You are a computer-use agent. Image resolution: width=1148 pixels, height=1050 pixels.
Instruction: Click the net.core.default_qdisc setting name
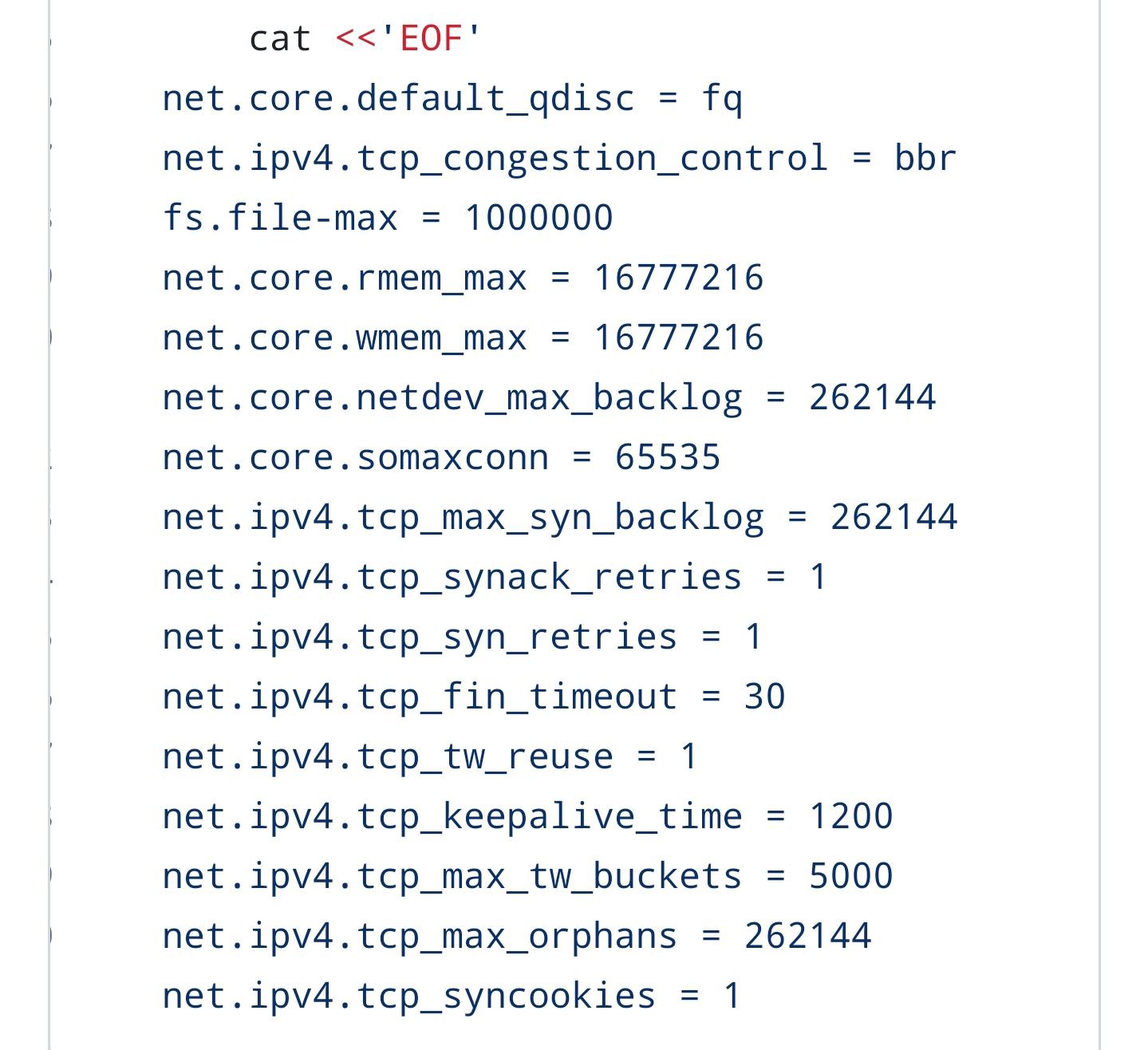coord(398,99)
